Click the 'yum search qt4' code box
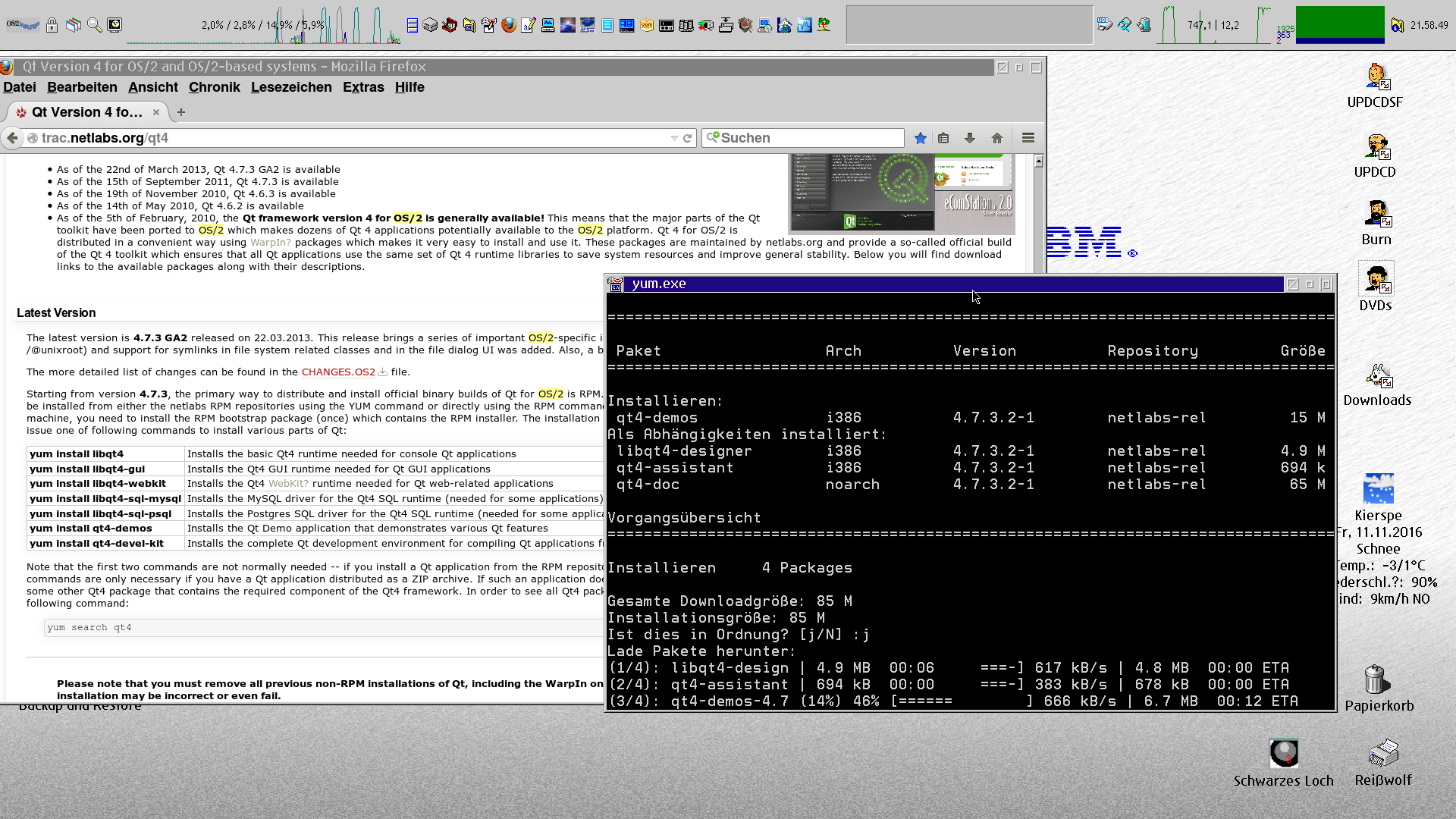The width and height of the screenshot is (1456, 819). [325, 628]
